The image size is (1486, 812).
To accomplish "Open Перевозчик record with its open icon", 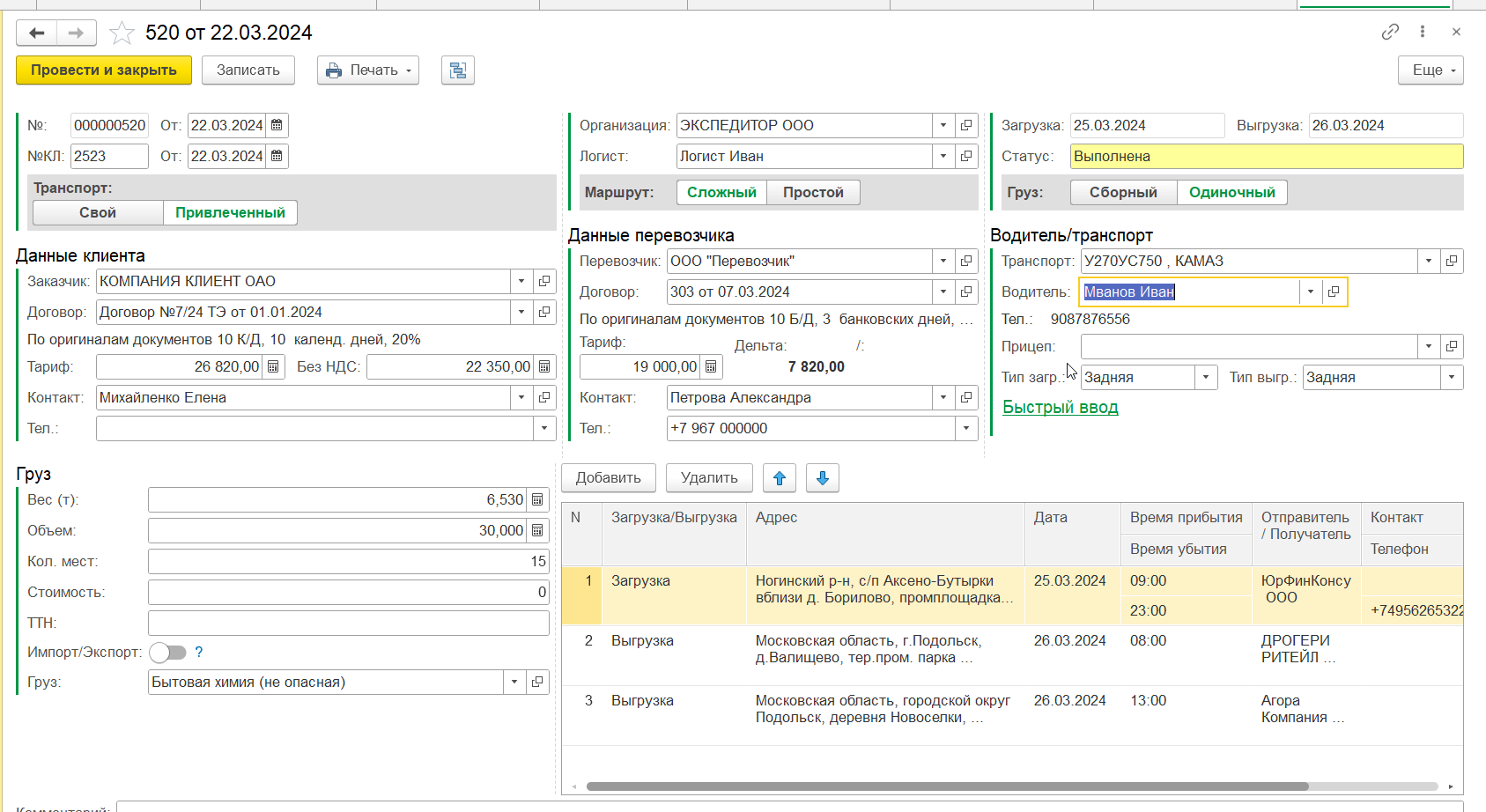I will (x=966, y=261).
